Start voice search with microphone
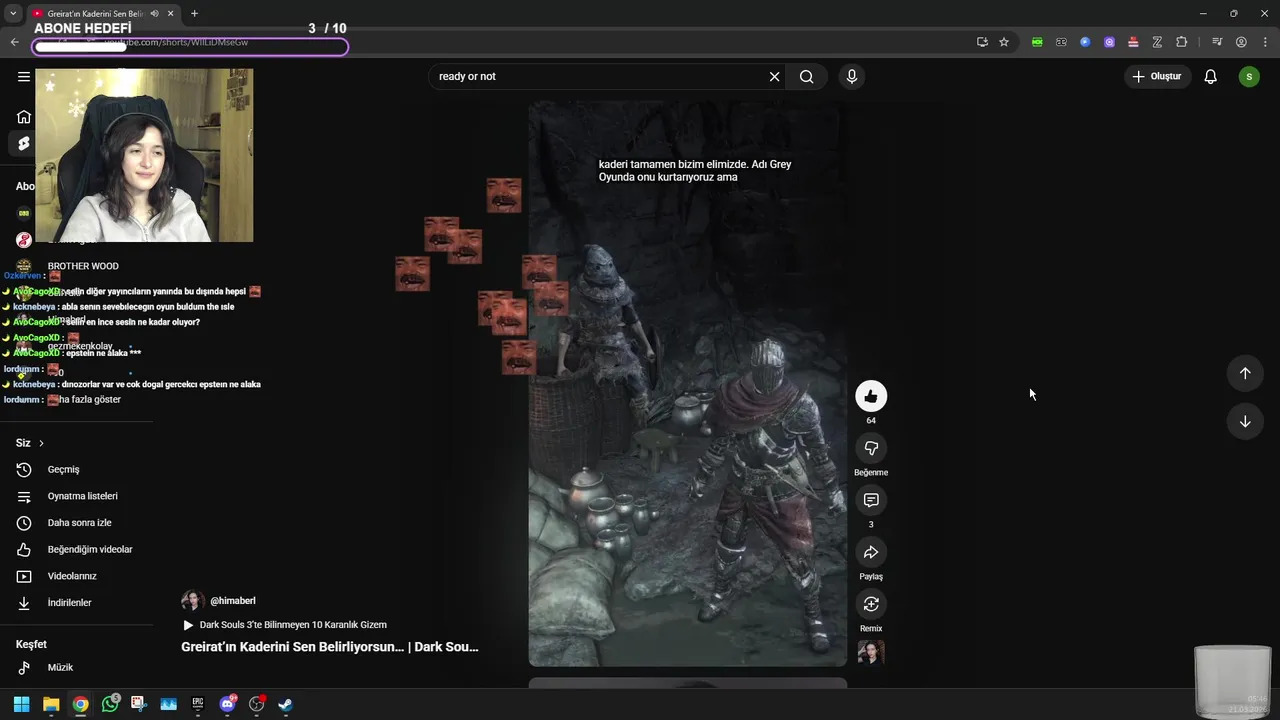 [851, 76]
